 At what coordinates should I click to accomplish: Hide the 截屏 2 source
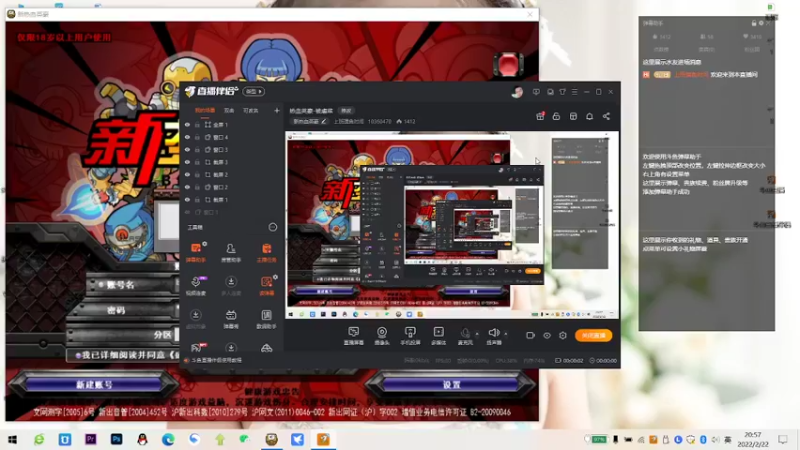tap(187, 174)
